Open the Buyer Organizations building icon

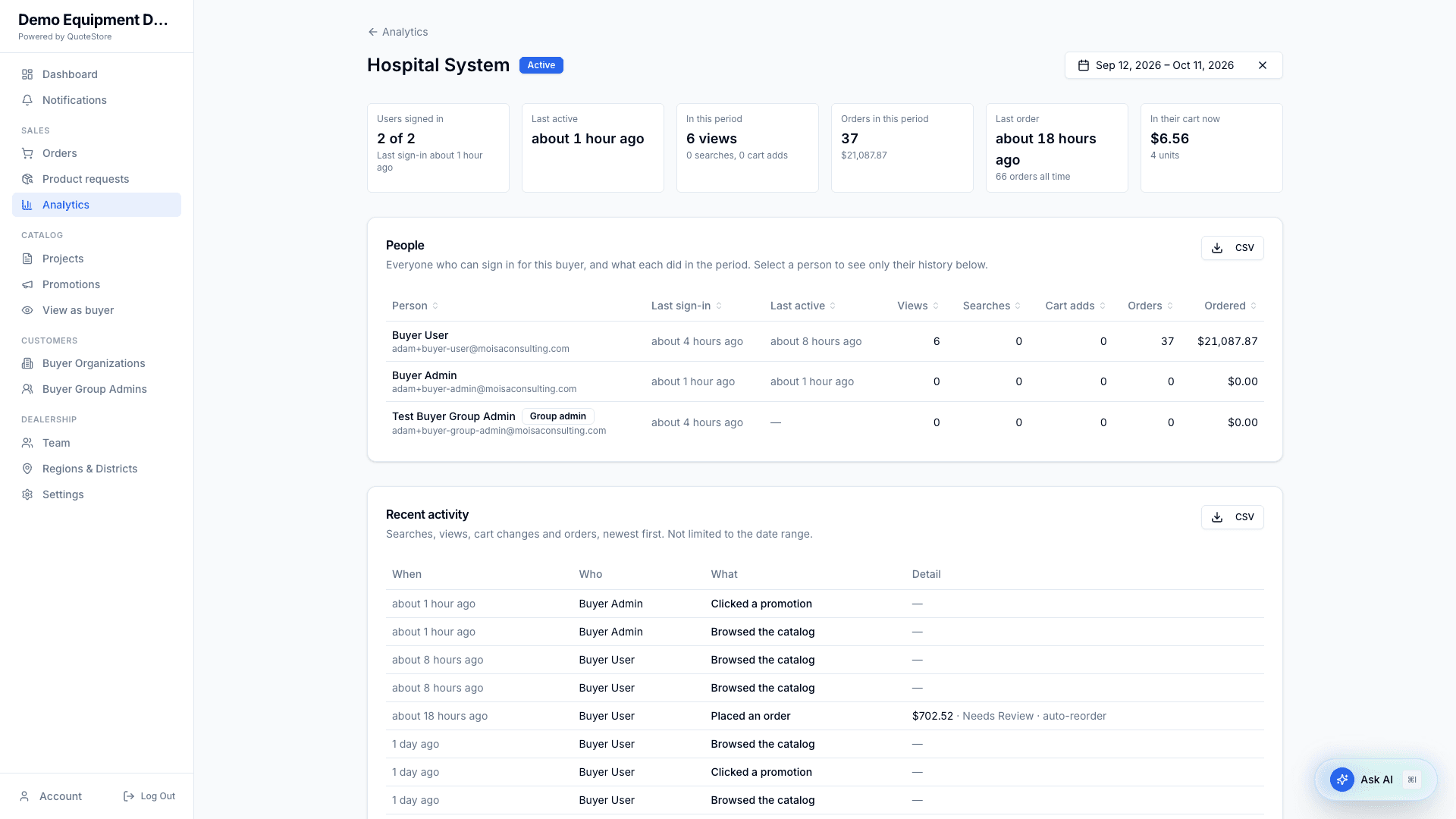click(27, 363)
